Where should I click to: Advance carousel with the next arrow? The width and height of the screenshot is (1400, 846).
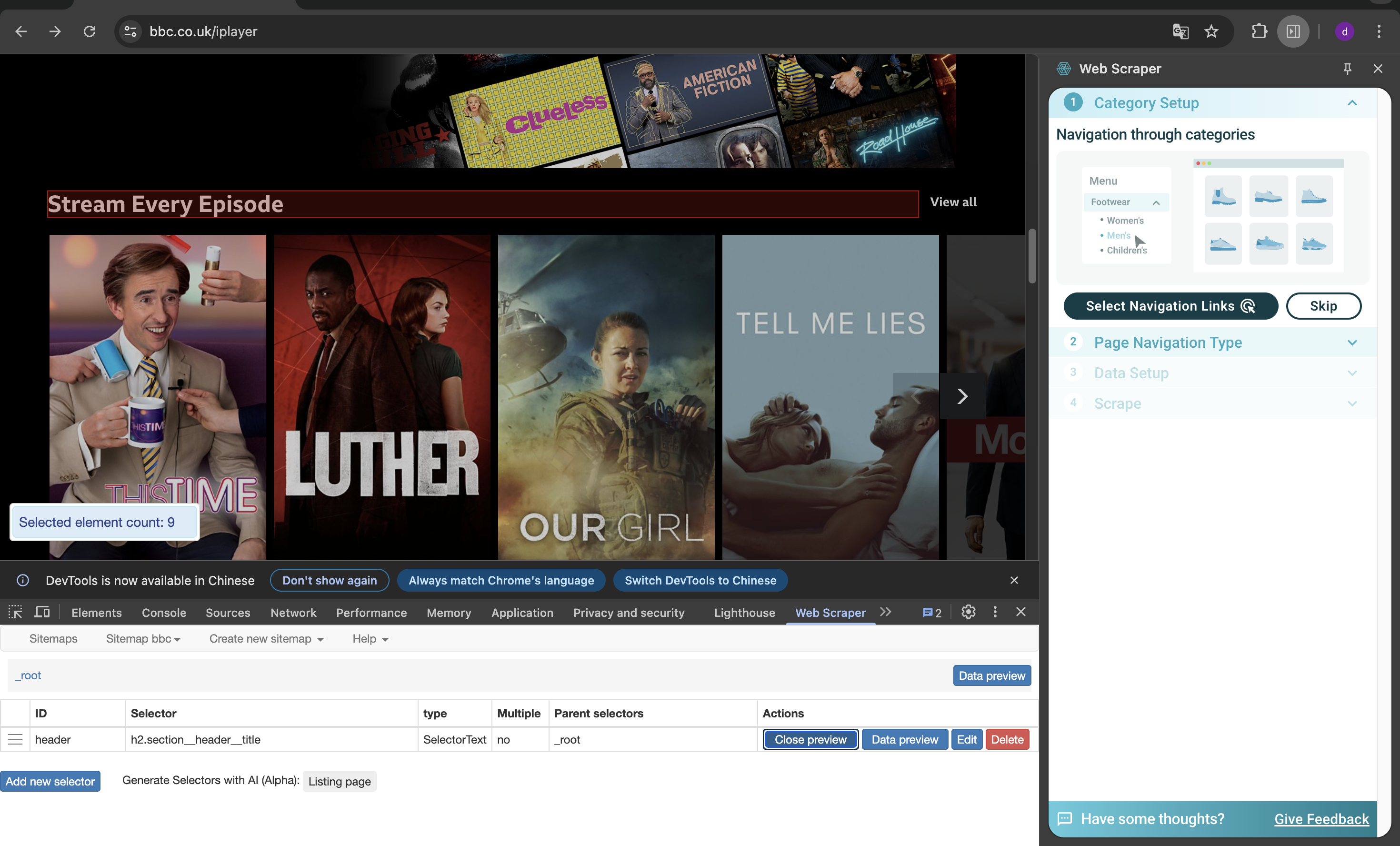[x=962, y=396]
